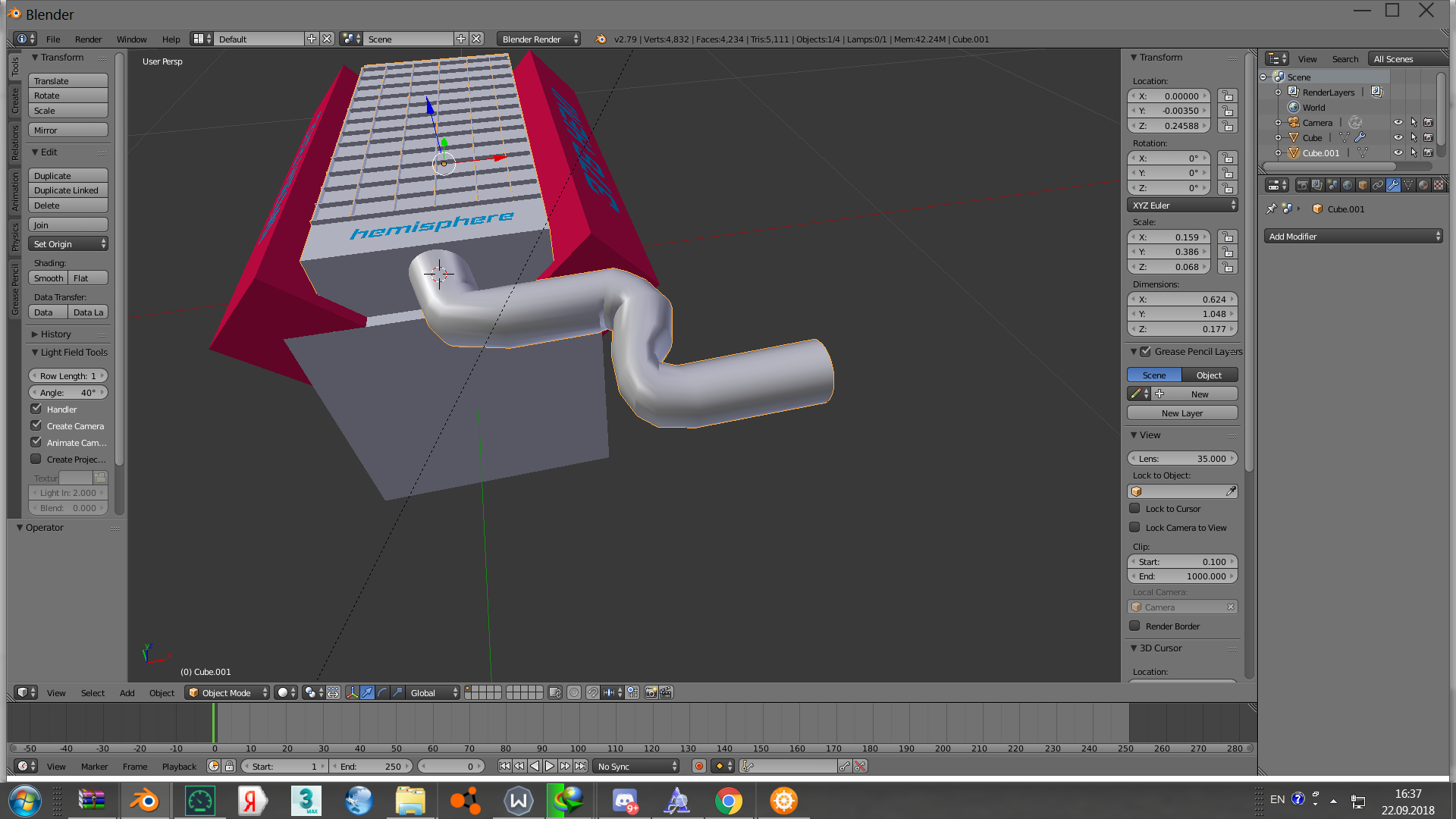Open the Window menu
This screenshot has width=1456, height=819.
pos(131,39)
